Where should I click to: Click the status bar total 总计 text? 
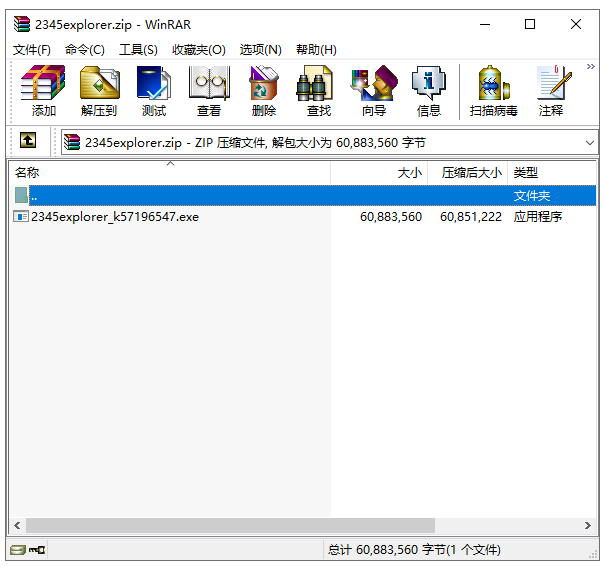point(414,550)
